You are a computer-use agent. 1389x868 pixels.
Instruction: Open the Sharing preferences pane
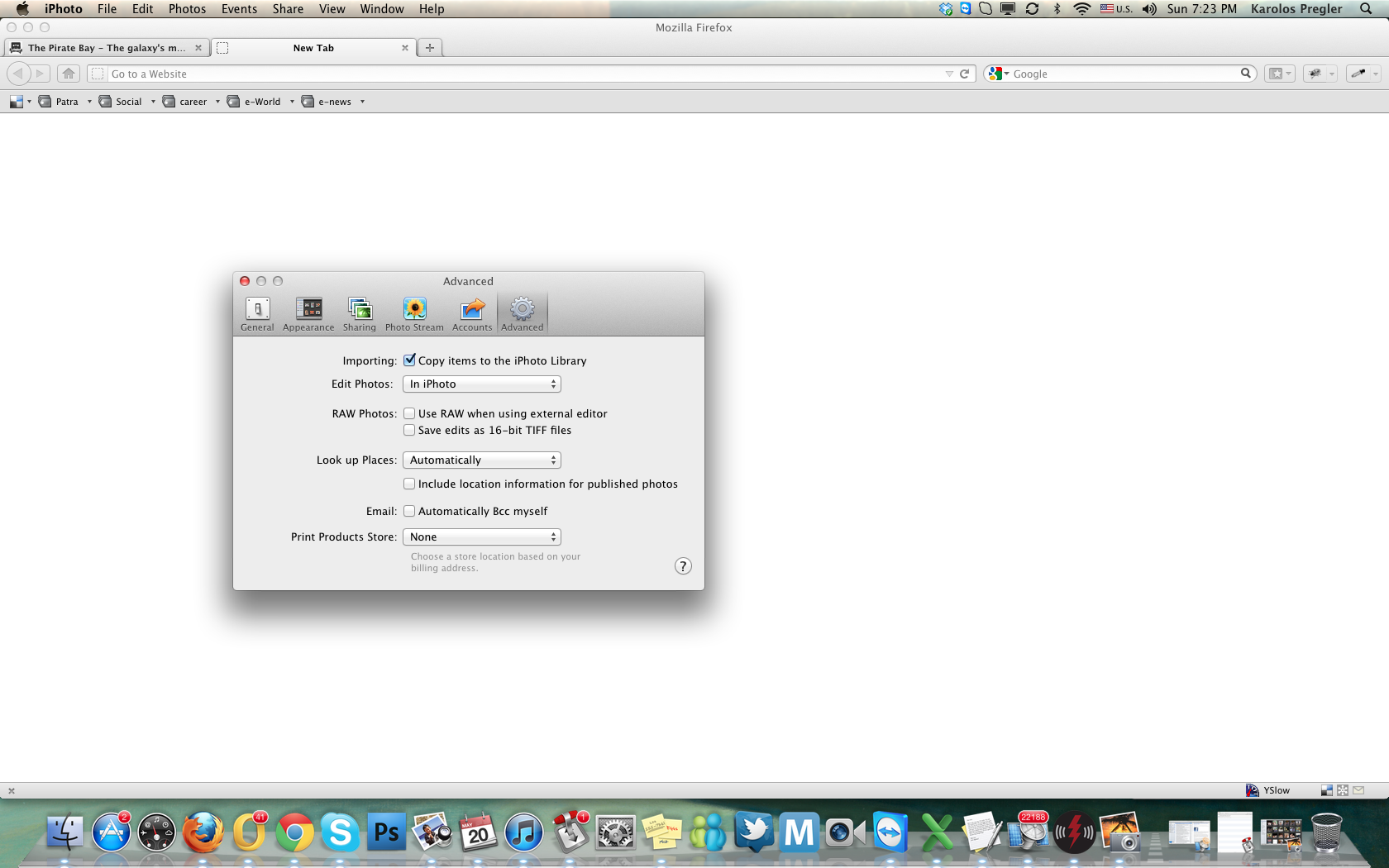(360, 314)
